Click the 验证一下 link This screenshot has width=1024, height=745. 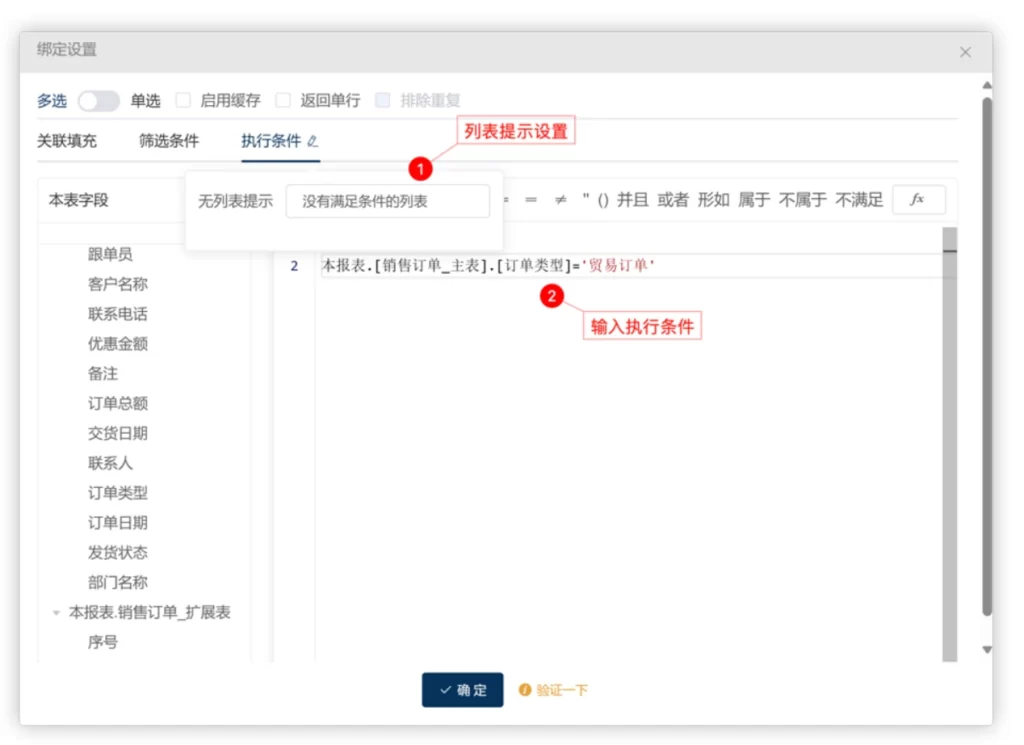pos(562,690)
